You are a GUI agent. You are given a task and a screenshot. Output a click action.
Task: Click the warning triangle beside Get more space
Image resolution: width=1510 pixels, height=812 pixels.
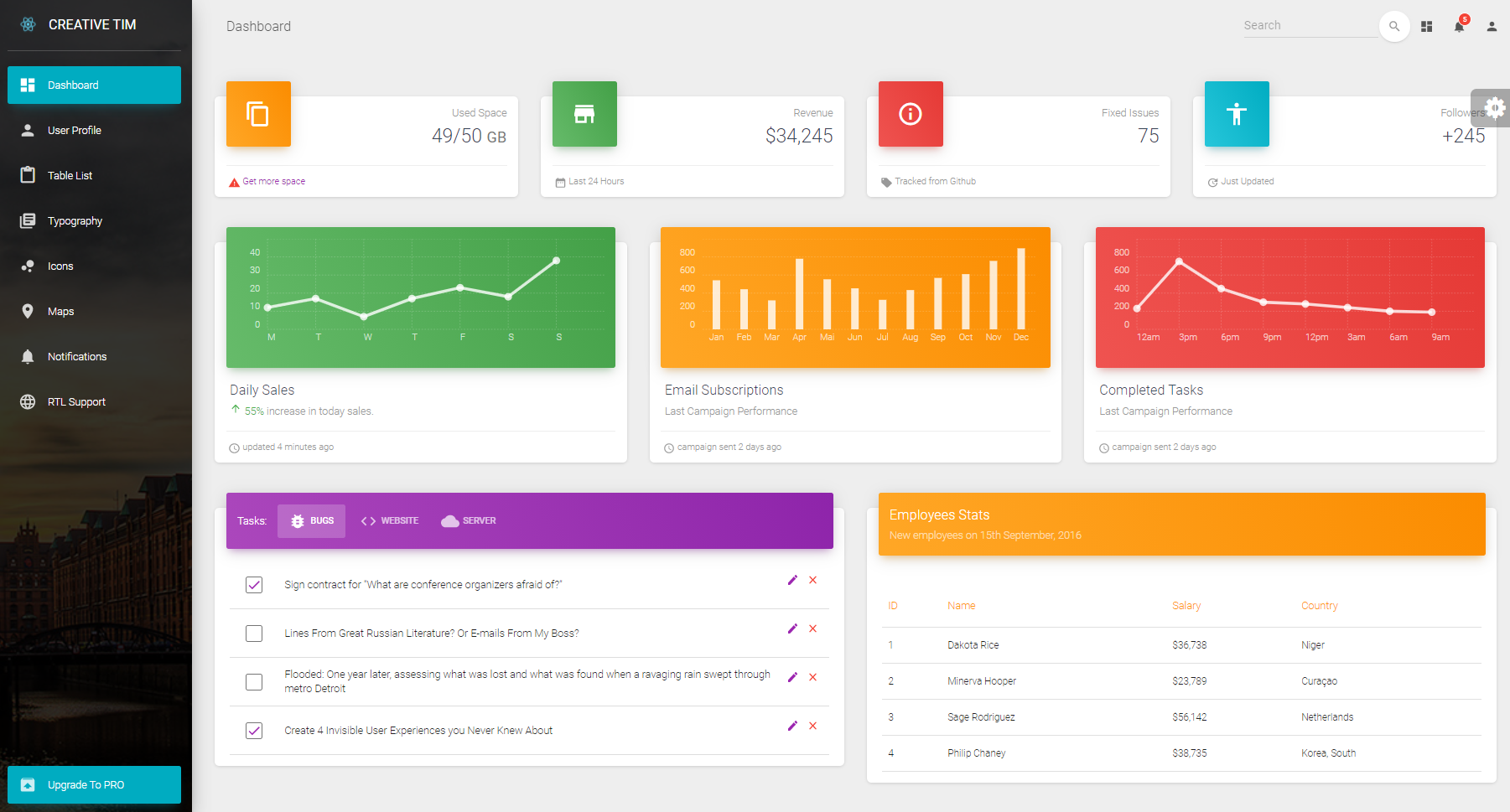[x=234, y=182]
